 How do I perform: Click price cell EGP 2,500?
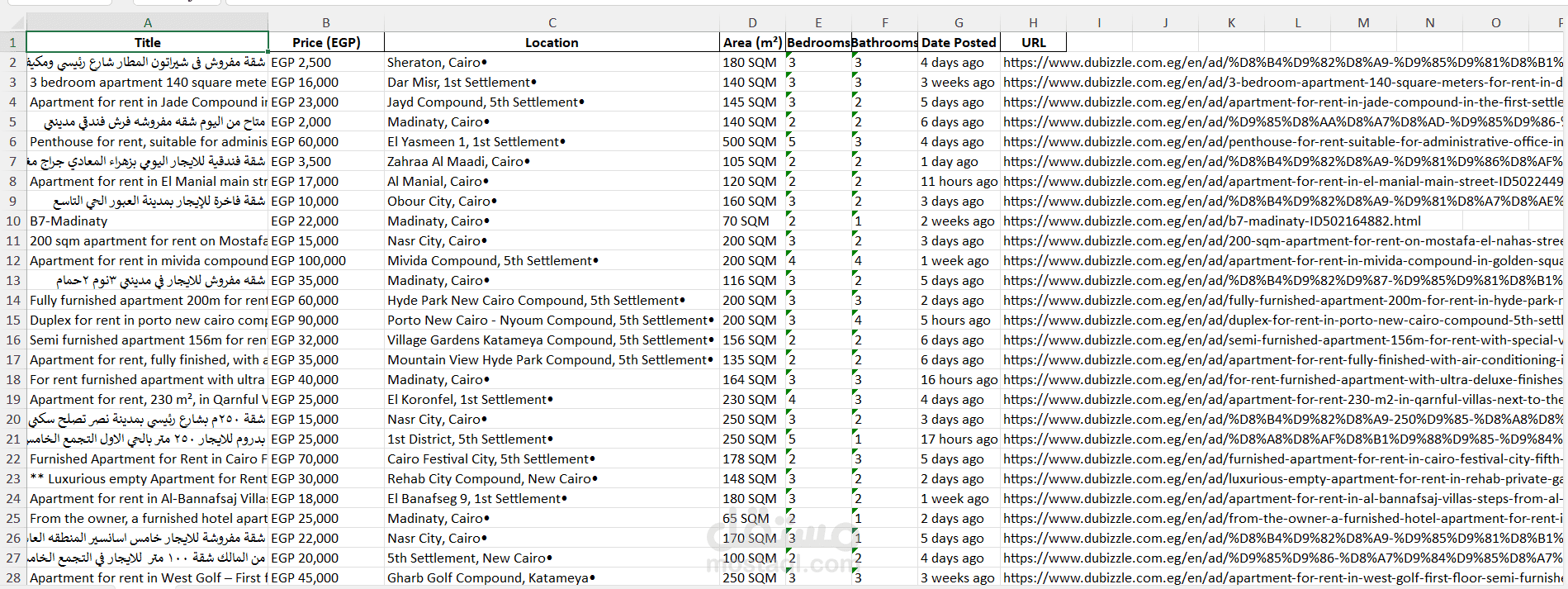(x=326, y=62)
